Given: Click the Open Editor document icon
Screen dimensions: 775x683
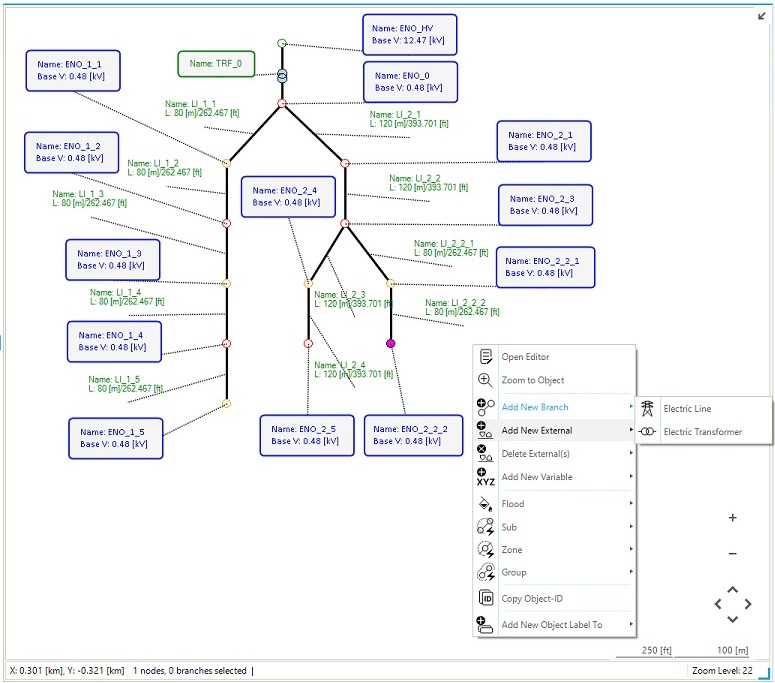Looking at the screenshot, I should coord(486,356).
